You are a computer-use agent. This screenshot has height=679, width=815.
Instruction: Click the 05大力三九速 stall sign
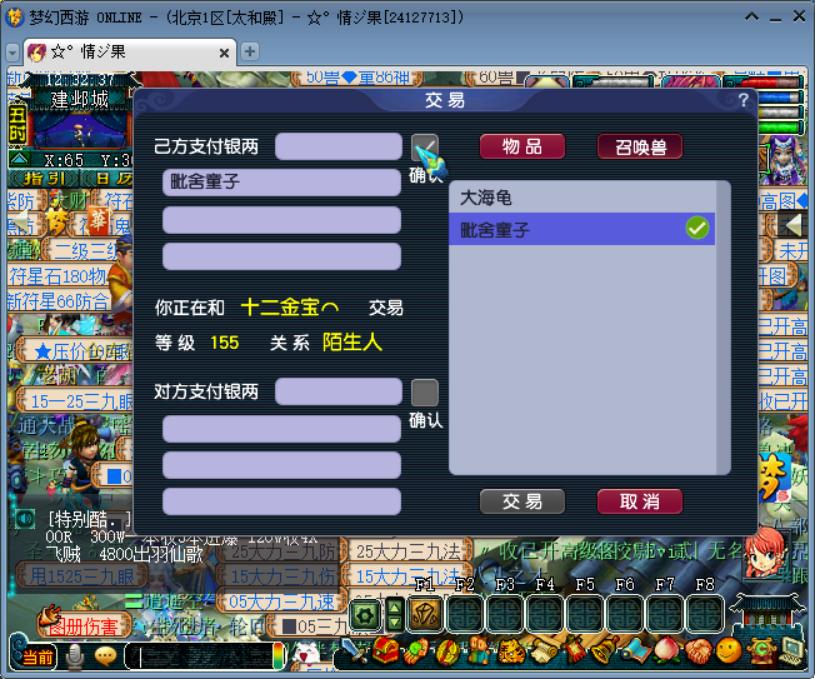(281, 602)
